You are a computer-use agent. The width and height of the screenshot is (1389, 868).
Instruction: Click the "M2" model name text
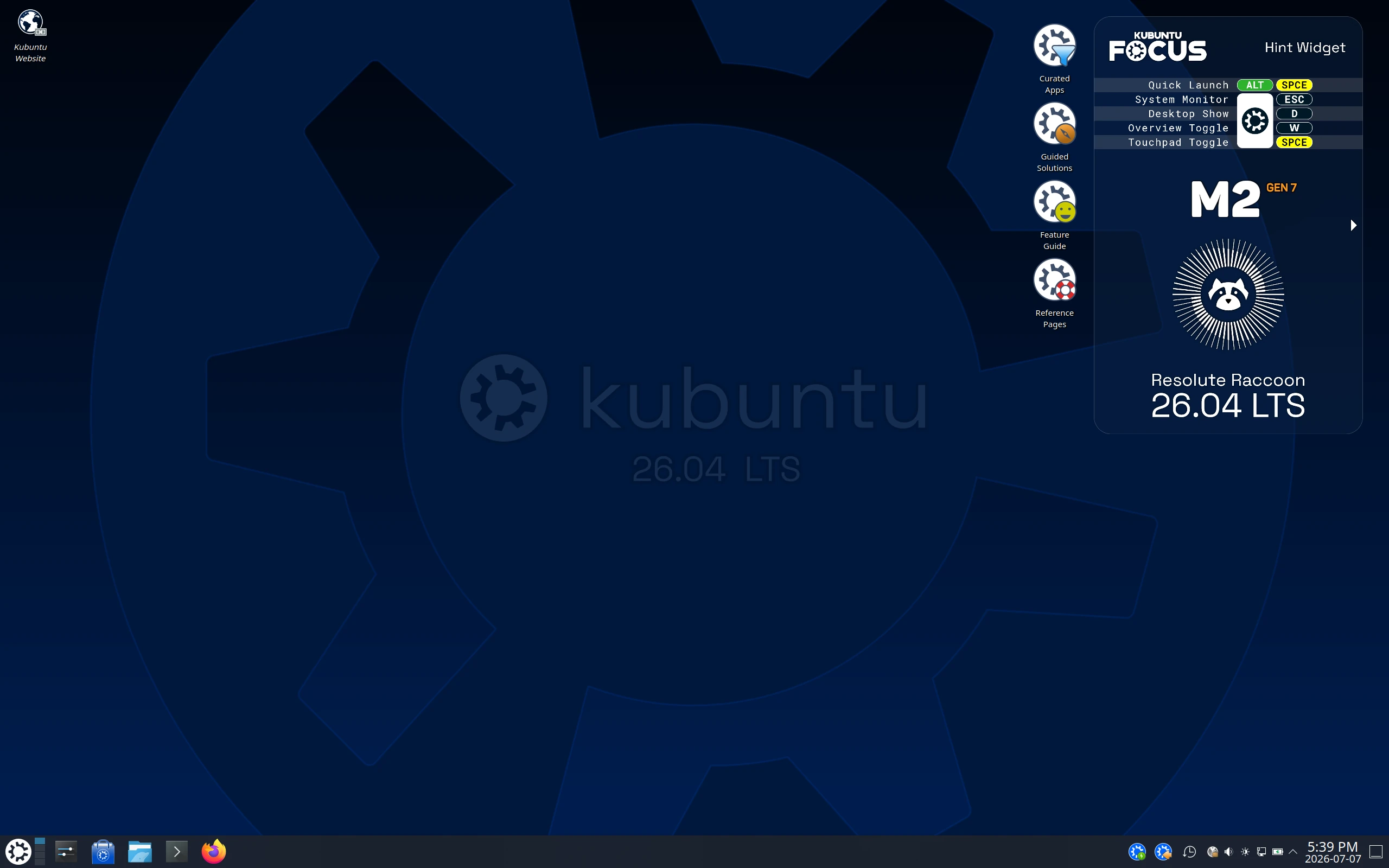pos(1226,199)
